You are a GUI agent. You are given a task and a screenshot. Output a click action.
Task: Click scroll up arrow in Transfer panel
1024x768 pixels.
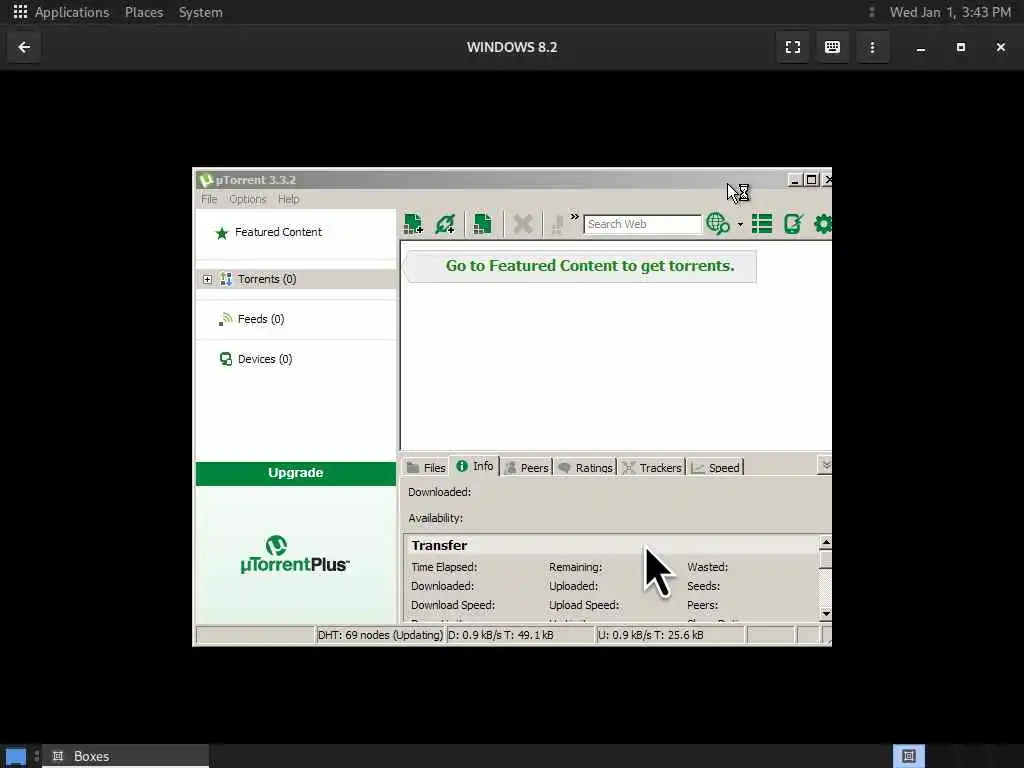[825, 543]
